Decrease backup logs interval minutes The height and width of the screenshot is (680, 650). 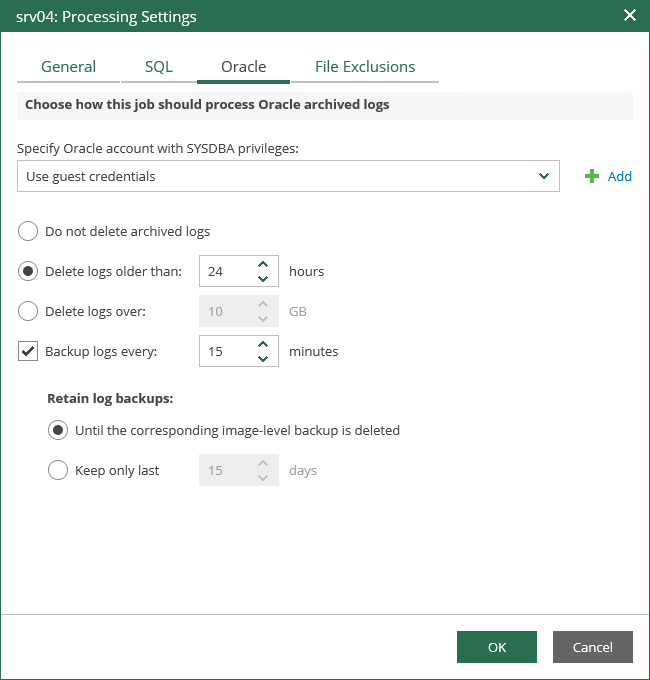(262, 358)
